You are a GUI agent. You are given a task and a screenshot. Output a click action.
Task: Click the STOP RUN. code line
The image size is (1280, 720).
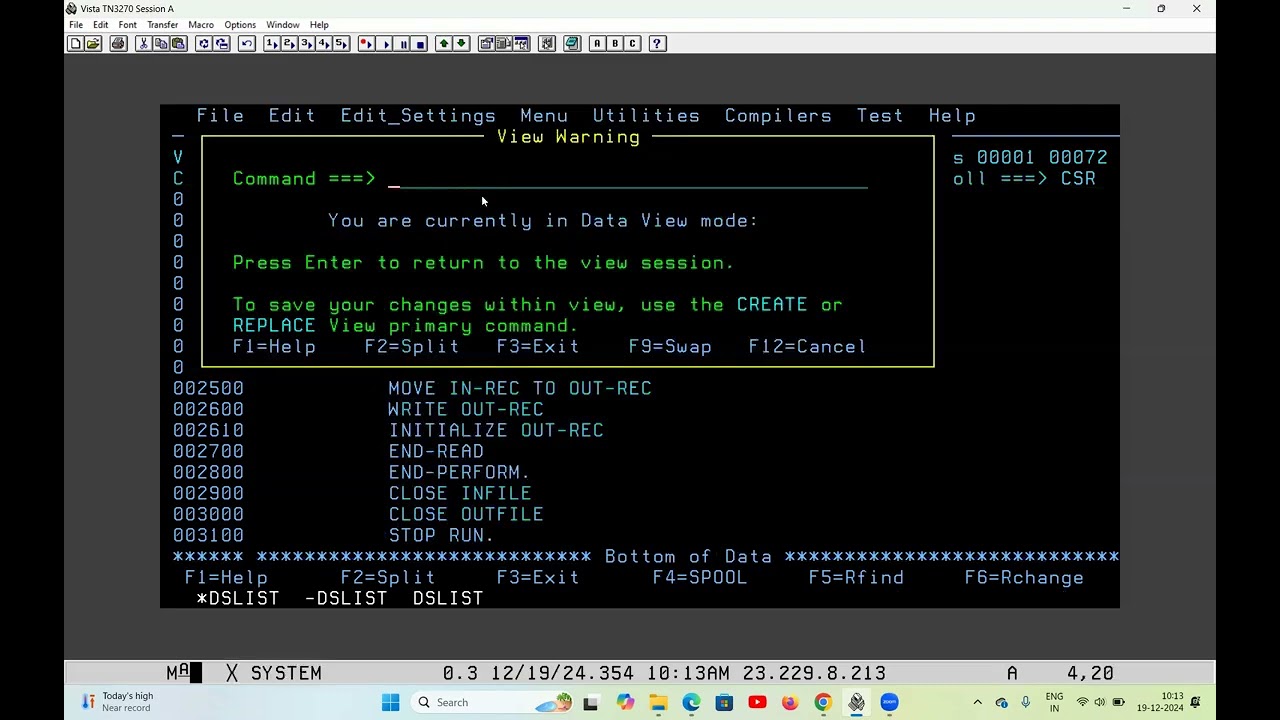(x=441, y=536)
